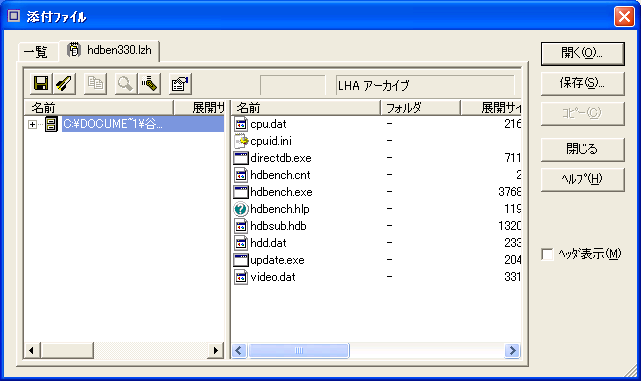This screenshot has height=381, width=641.
Task: Select the cpuid.ini file name
Action: [271, 141]
